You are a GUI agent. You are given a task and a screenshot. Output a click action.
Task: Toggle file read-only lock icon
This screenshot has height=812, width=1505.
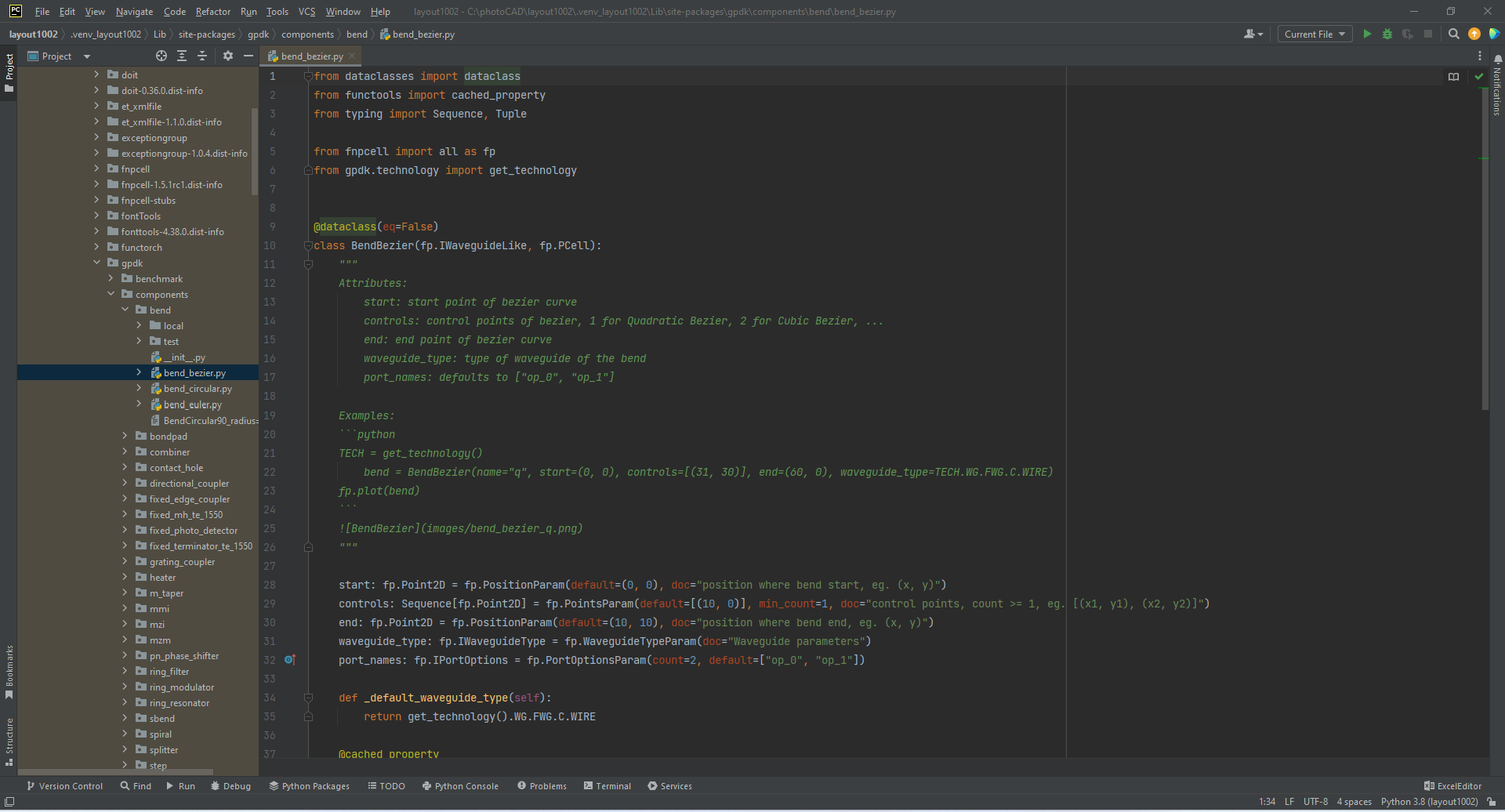tap(1492, 802)
